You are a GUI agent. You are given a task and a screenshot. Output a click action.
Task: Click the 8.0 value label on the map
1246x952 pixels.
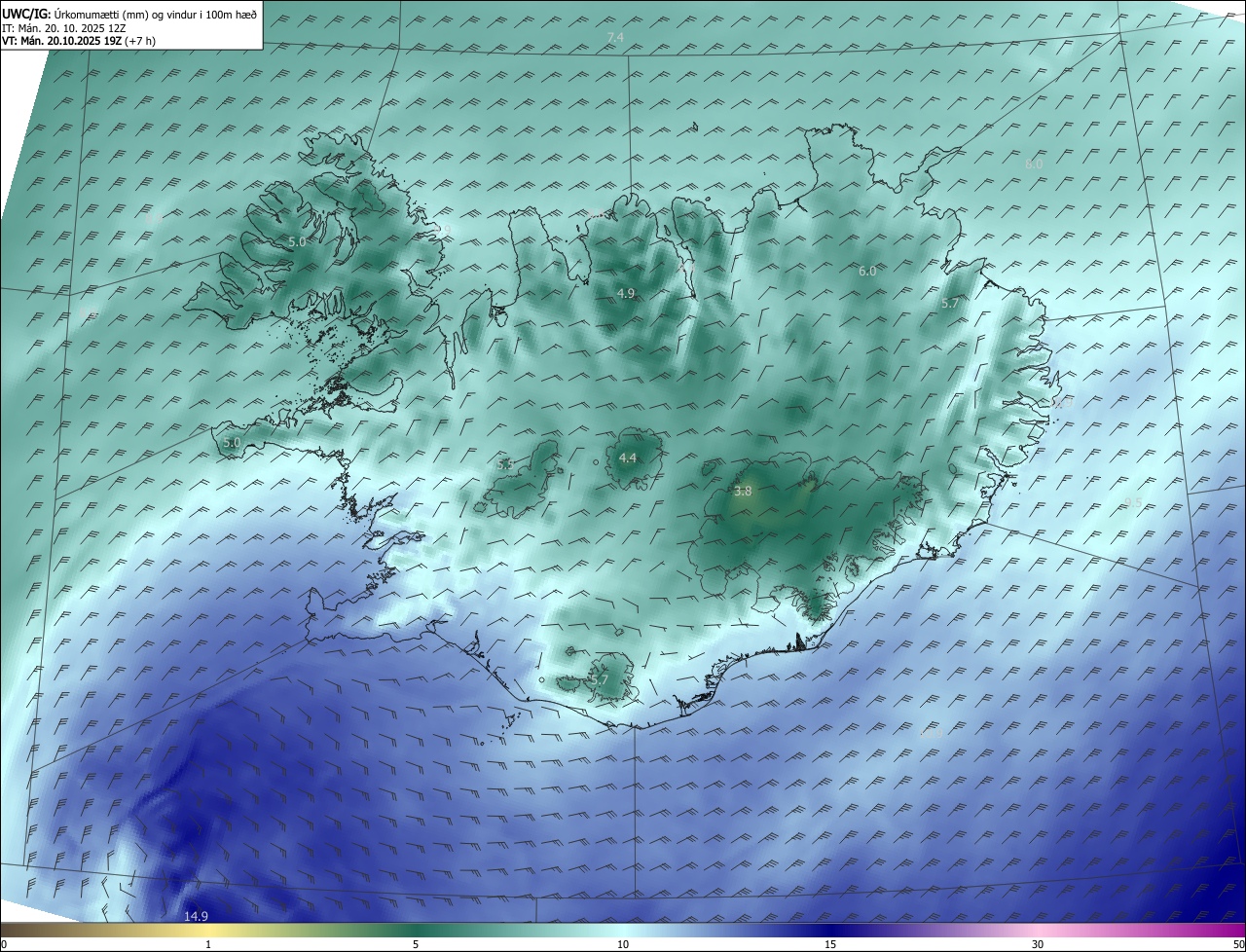click(x=1034, y=165)
